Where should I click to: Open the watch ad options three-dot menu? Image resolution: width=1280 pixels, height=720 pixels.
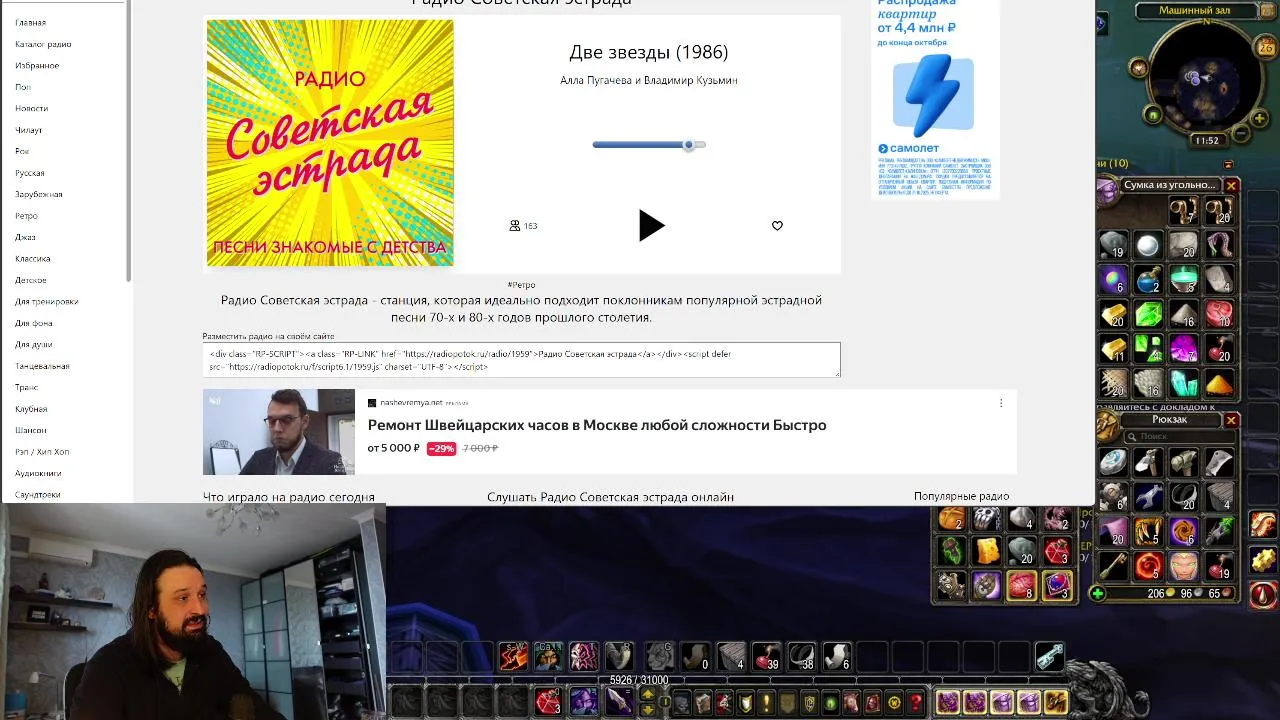[1001, 403]
